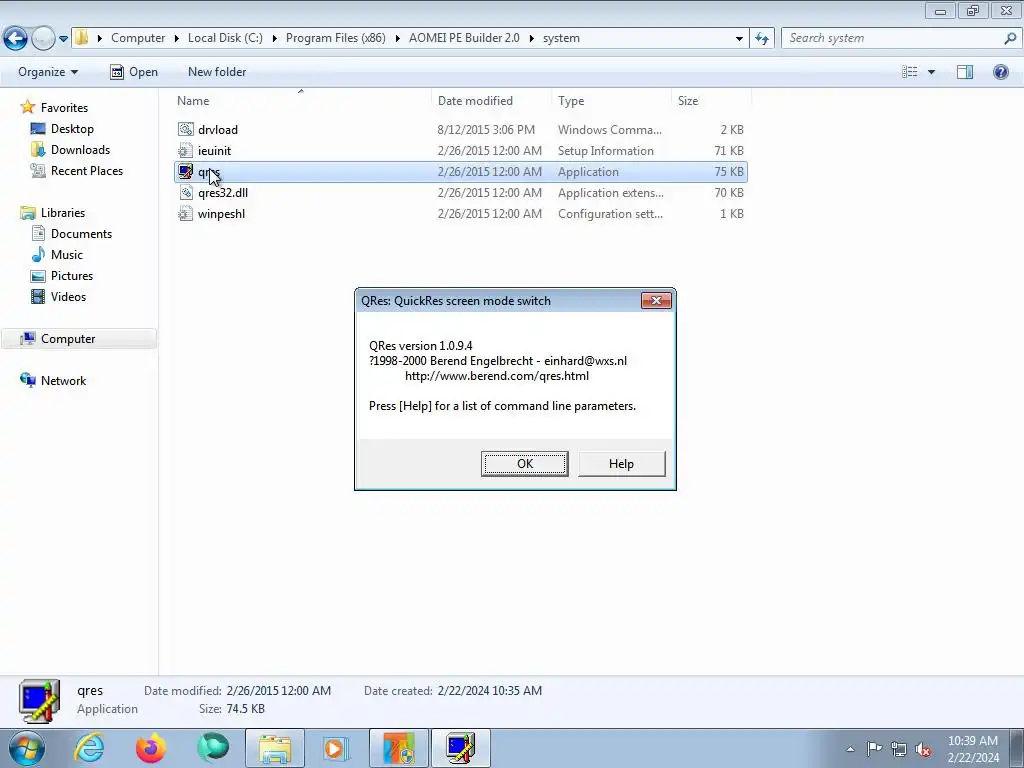Click Help in the QRes dialog
The height and width of the screenshot is (768, 1024).
tap(621, 464)
